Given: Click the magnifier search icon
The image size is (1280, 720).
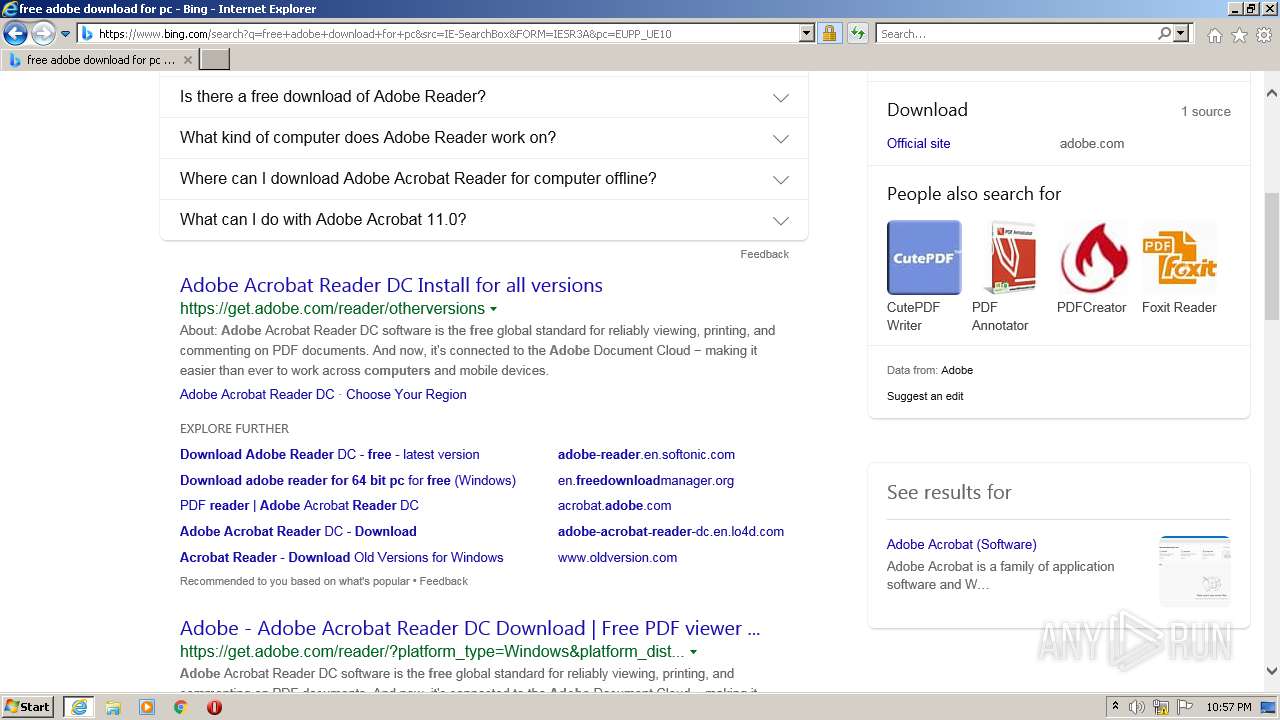Looking at the screenshot, I should pyautogui.click(x=1164, y=34).
